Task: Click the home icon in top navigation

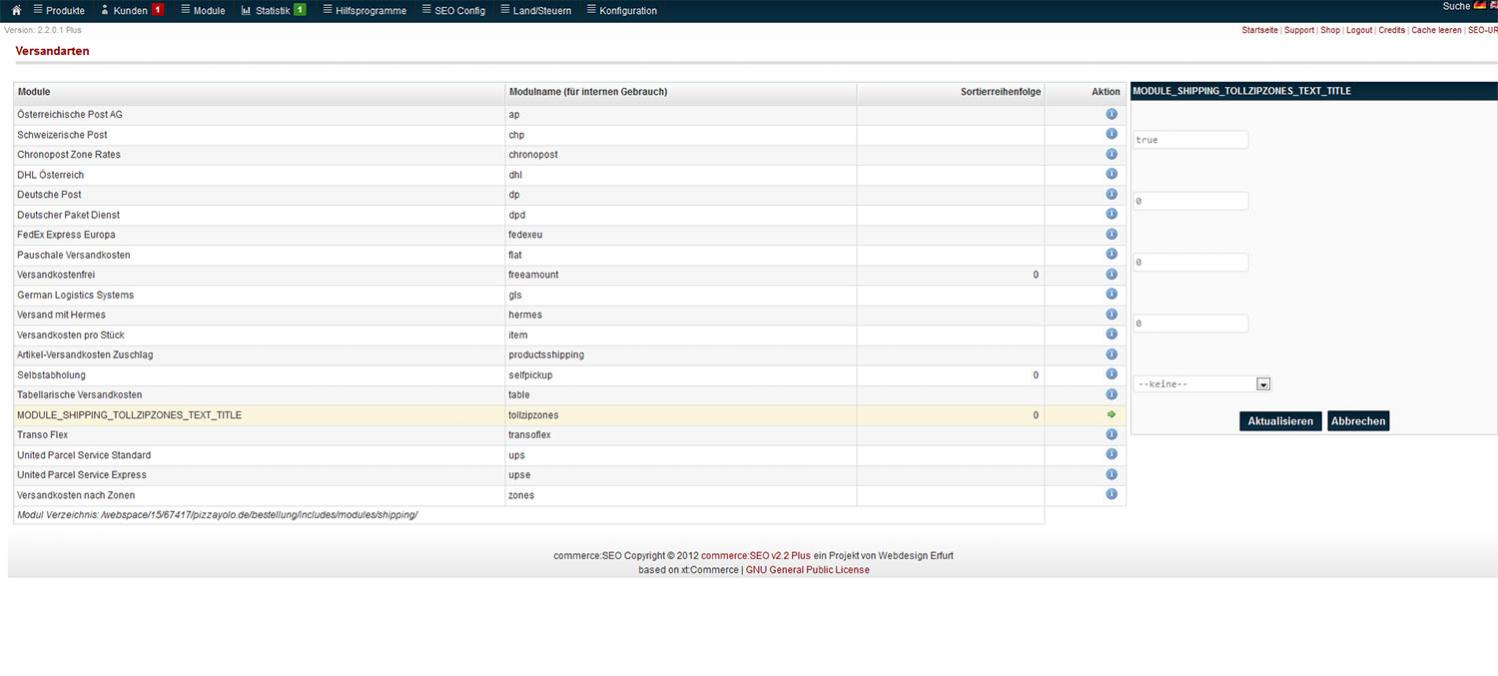Action: (x=16, y=10)
